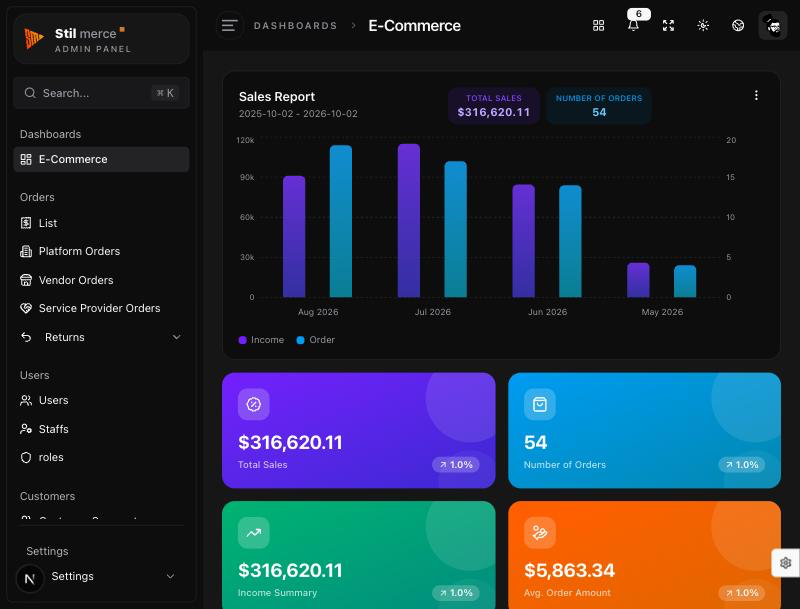Open the user avatar profile menu
800x609 pixels.
click(x=772, y=26)
